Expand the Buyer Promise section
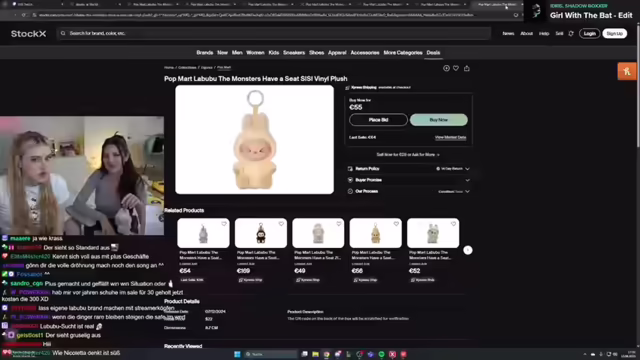Viewport: 640px width, 360px height. coord(408,180)
